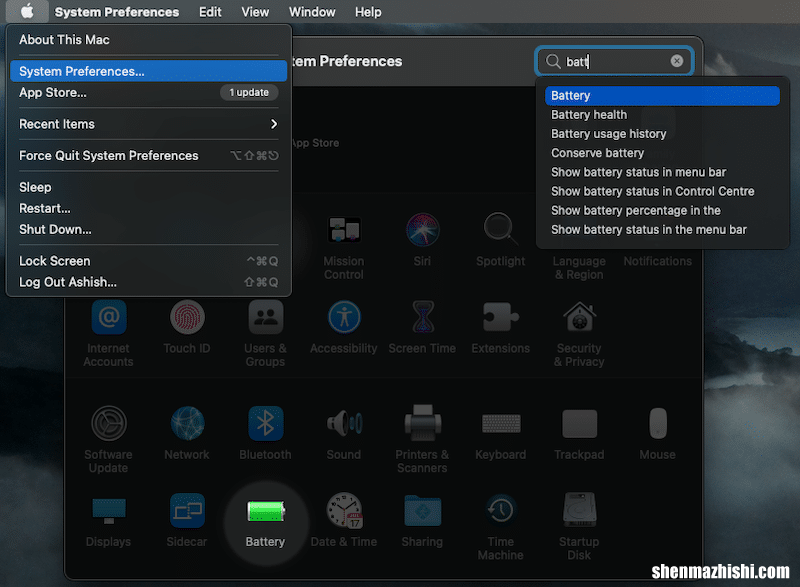The height and width of the screenshot is (587, 800).
Task: Open Printers & Scanners preferences
Action: 422,423
